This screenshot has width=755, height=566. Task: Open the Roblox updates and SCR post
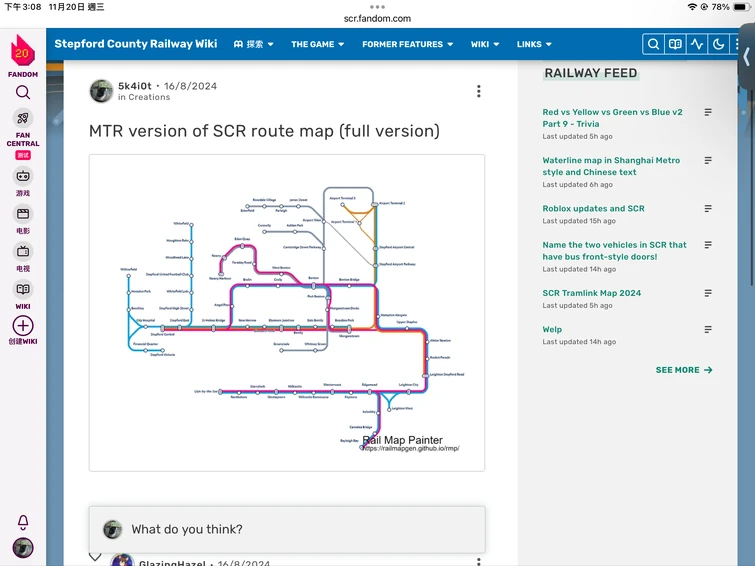click(593, 209)
